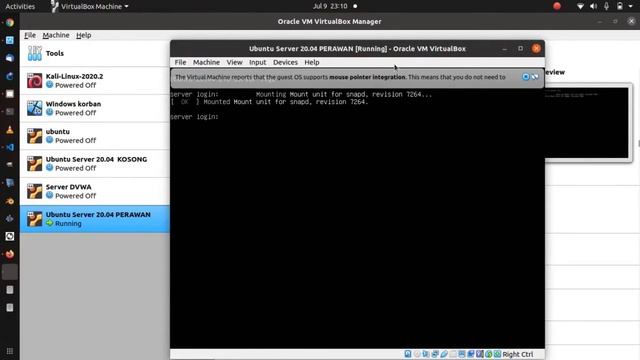Select the Kali-Linux-2020.2 machine
This screenshot has height=360, width=640.
tap(95, 80)
